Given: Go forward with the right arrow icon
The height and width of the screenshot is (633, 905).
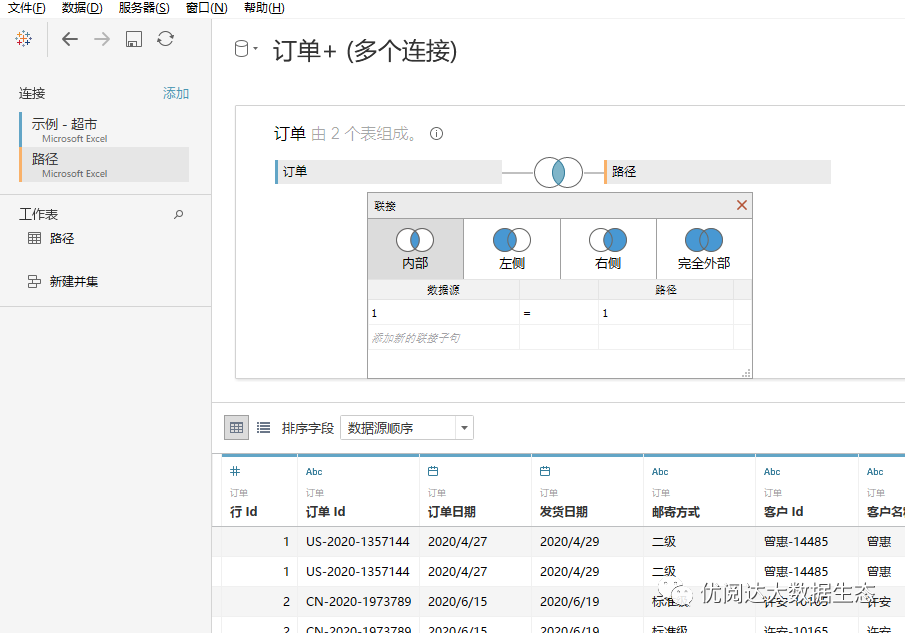Looking at the screenshot, I should click(x=102, y=39).
